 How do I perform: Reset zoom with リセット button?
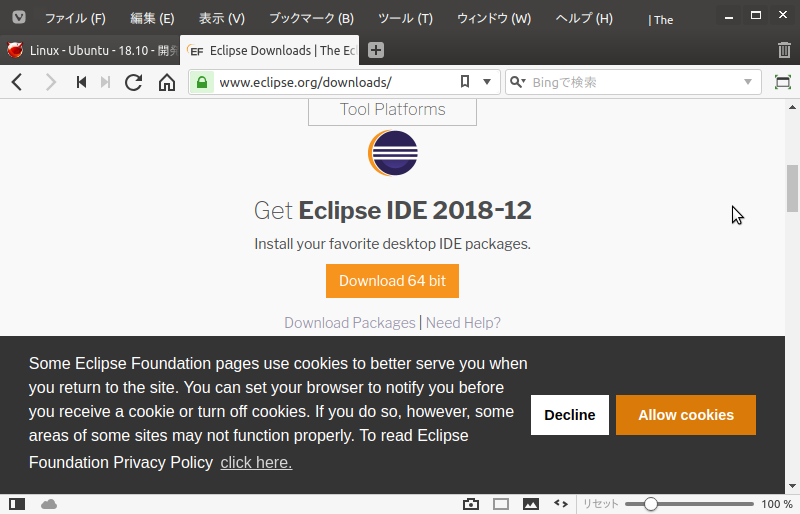tap(600, 504)
